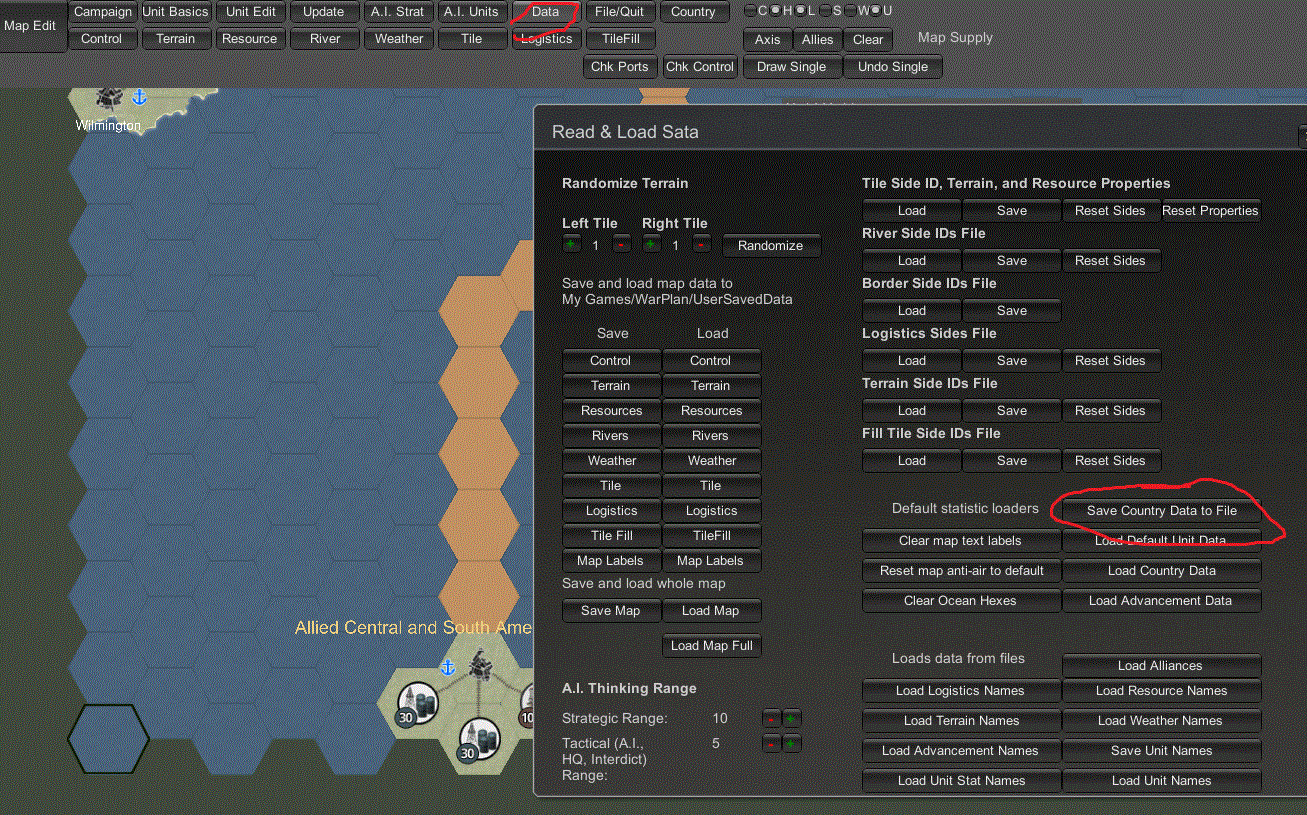Click Reset map anti-air to default

tap(961, 571)
